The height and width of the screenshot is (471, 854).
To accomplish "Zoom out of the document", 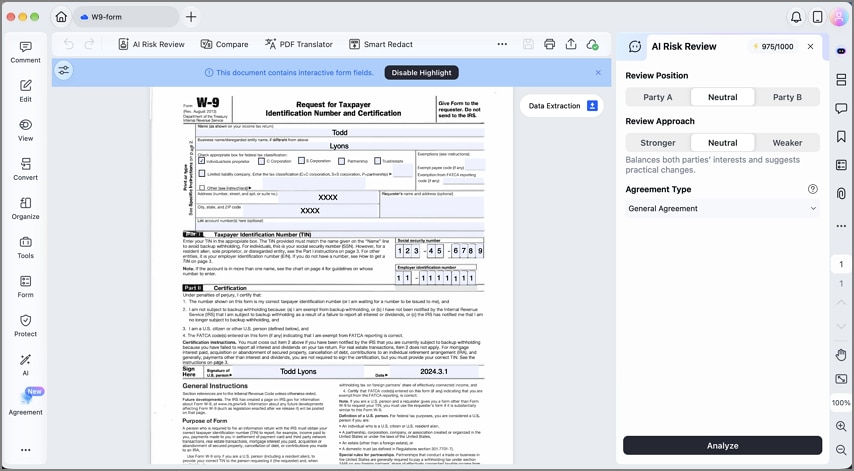I will (841, 450).
